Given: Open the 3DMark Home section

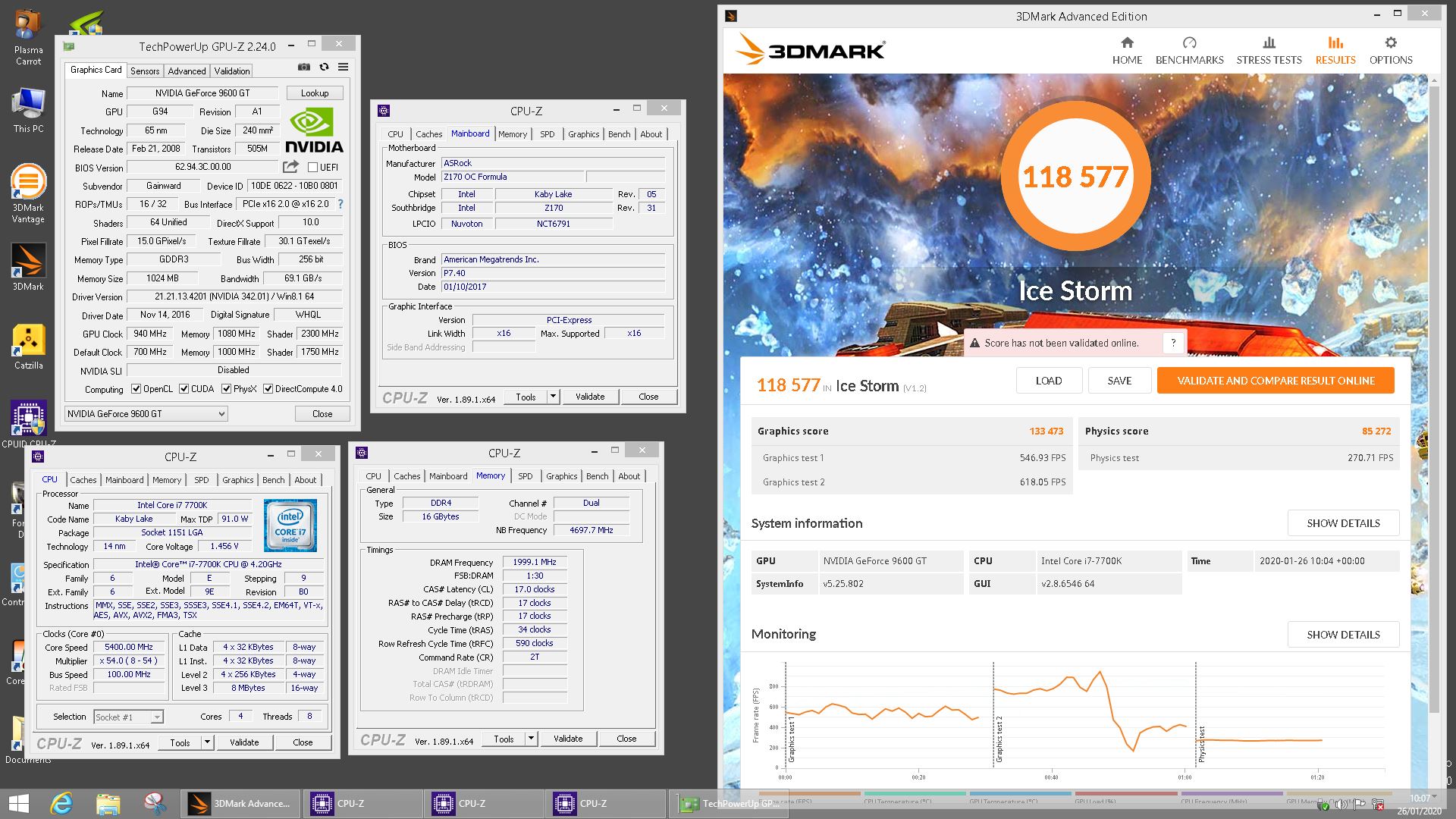Looking at the screenshot, I should pyautogui.click(x=1127, y=51).
